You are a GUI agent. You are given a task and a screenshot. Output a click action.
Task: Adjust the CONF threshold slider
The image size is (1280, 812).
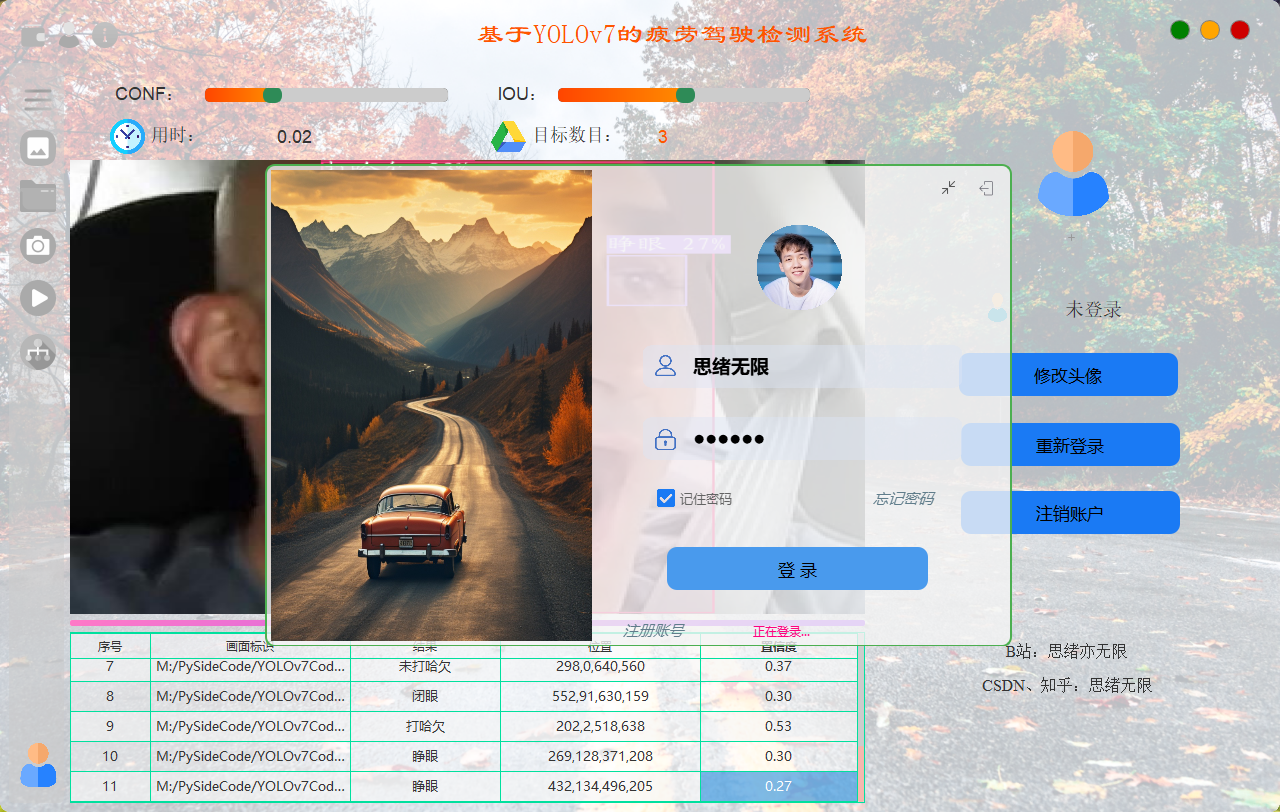326,95
